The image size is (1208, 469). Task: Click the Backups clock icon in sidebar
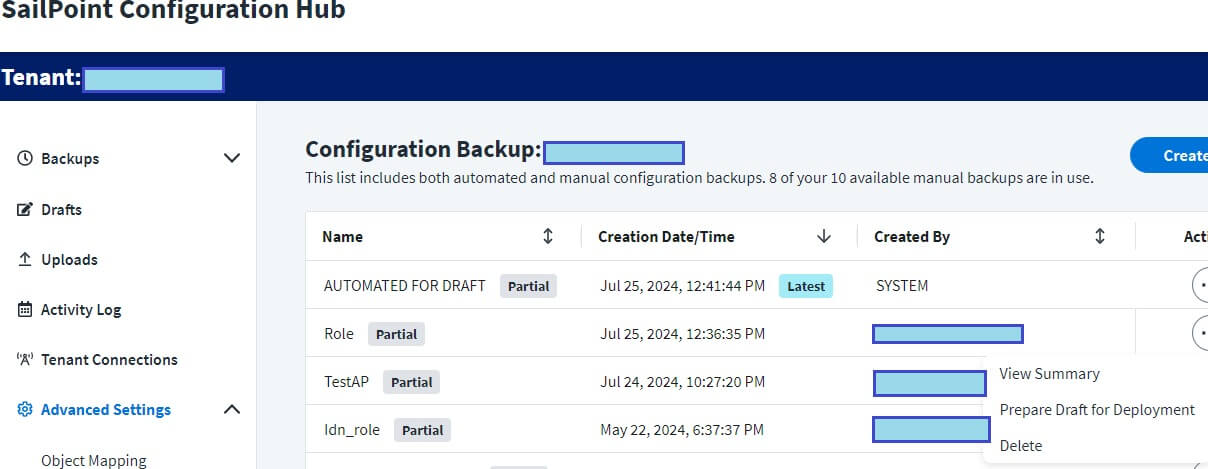[x=25, y=158]
